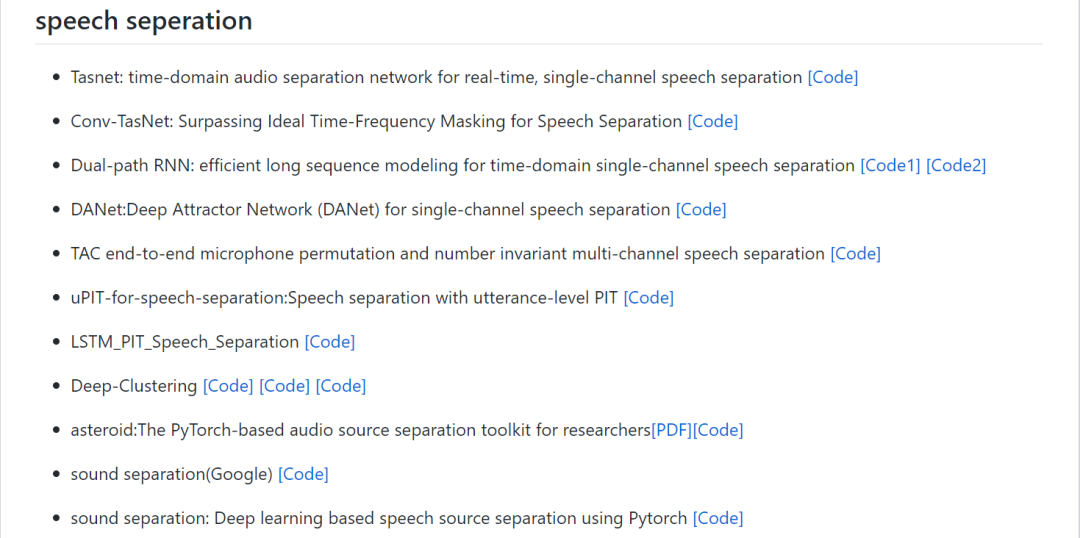
Task: Open Code link for Pytorch speech source separation
Action: [718, 518]
